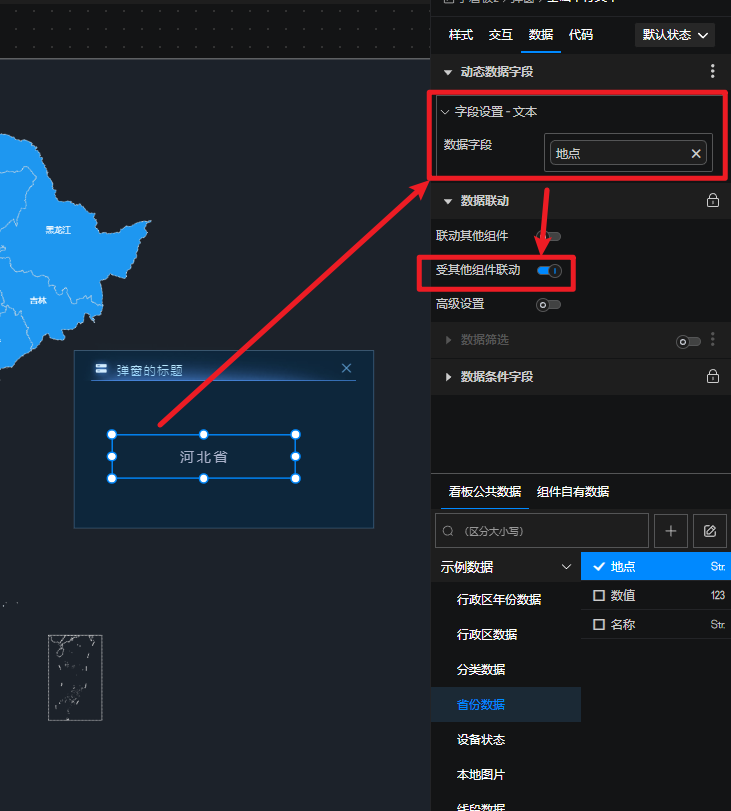This screenshot has width=731, height=811.
Task: Clear the 地点 data field with X
Action: click(x=696, y=153)
